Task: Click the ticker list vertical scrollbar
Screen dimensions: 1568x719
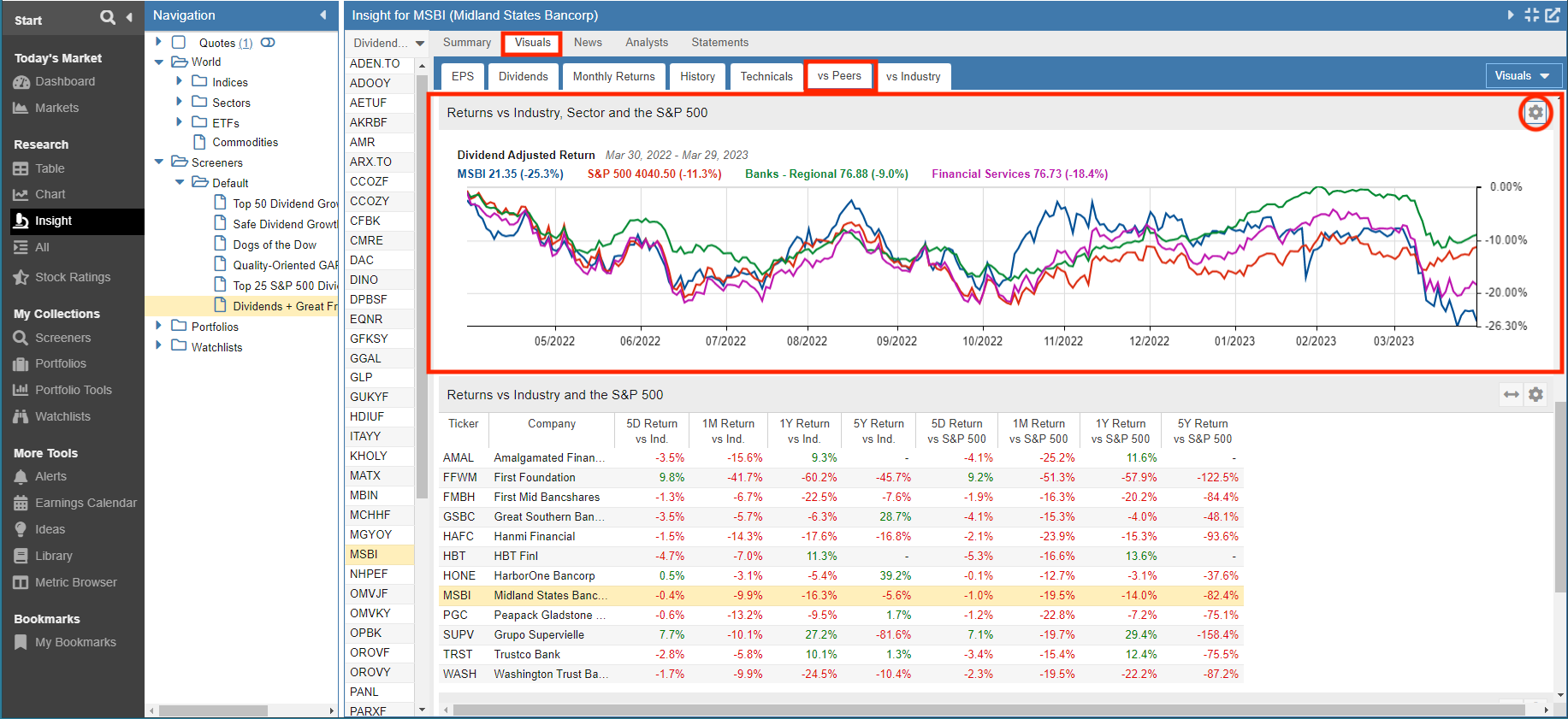Action: [x=421, y=286]
